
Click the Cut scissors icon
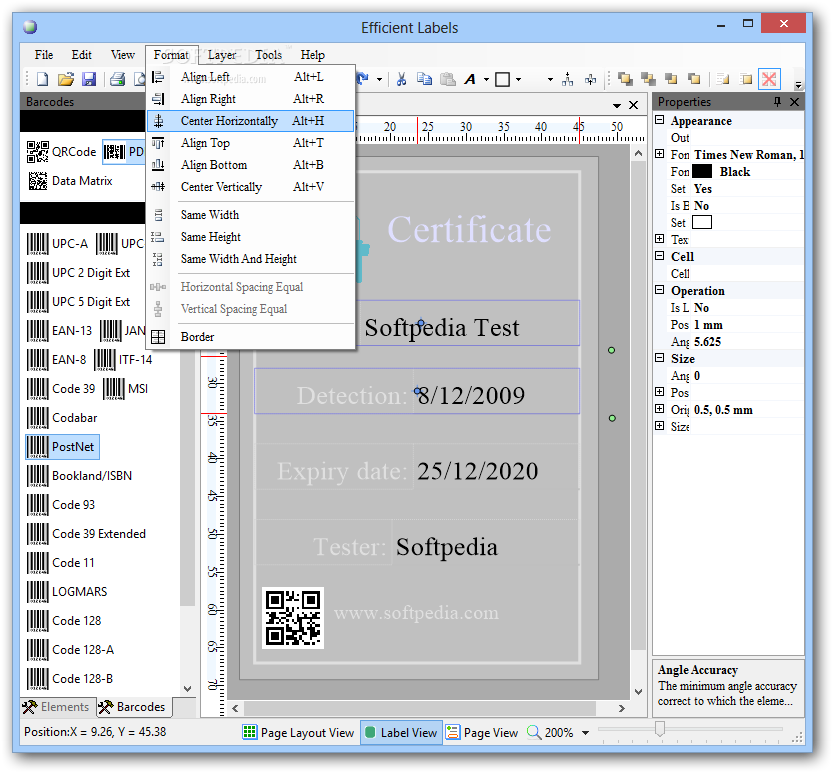point(402,80)
